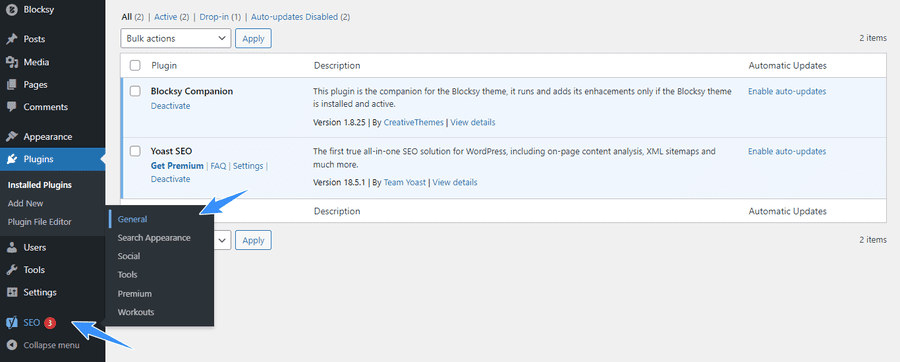Enable auto-updates for Blocksy Companion
Screen dimensions: 900x362
[x=787, y=91]
